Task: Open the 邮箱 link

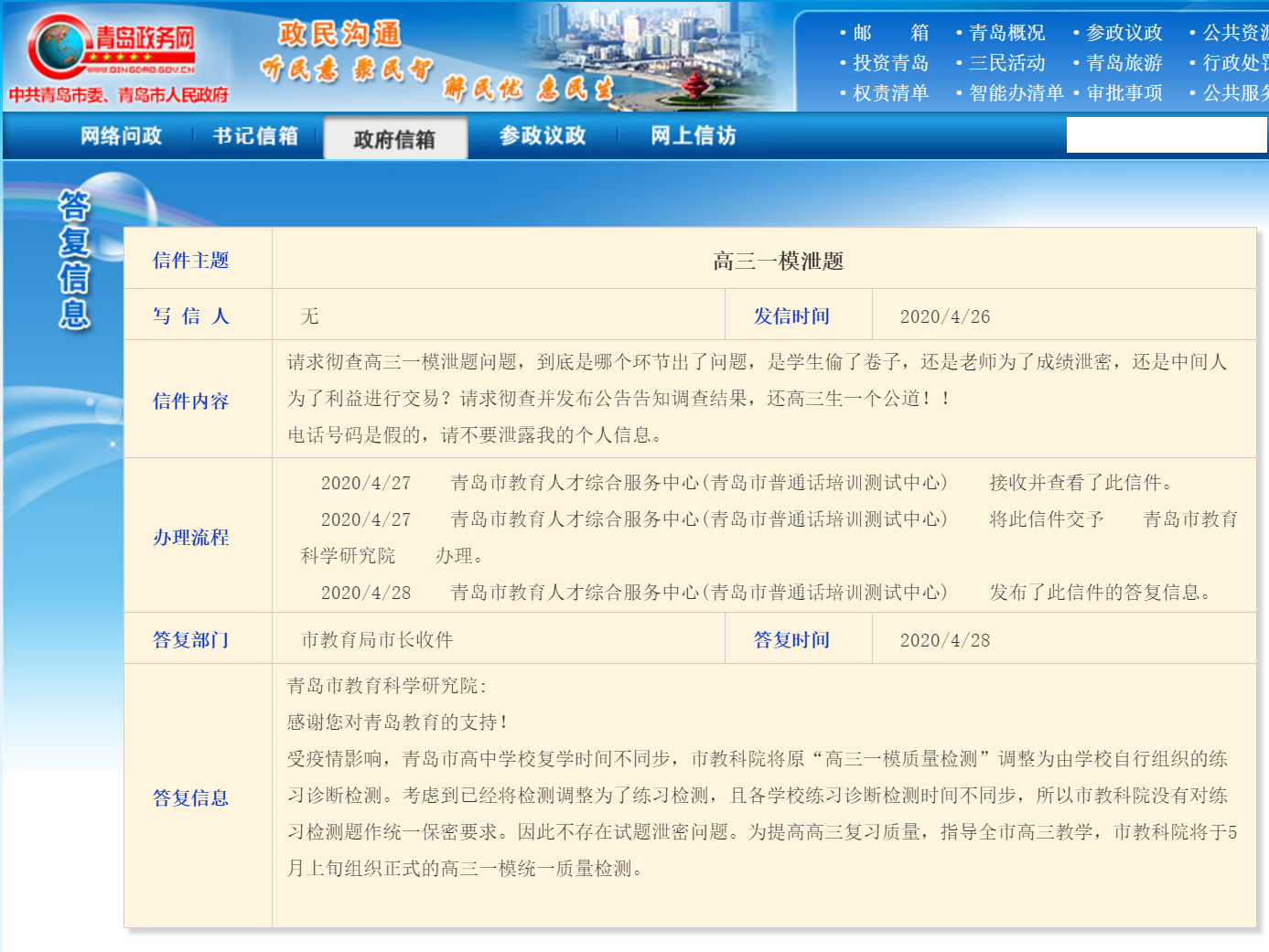Action: coord(891,33)
